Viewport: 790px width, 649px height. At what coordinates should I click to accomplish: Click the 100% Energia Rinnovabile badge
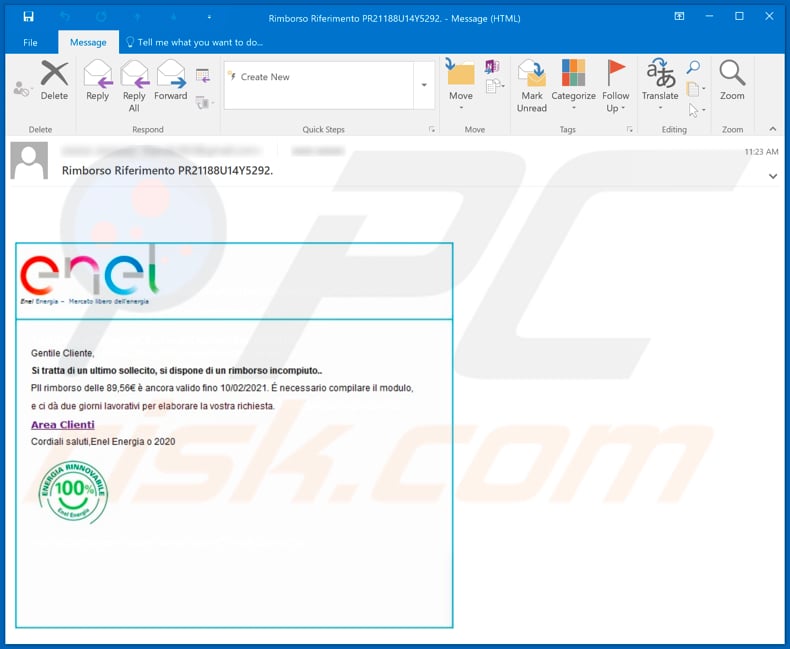click(x=73, y=492)
